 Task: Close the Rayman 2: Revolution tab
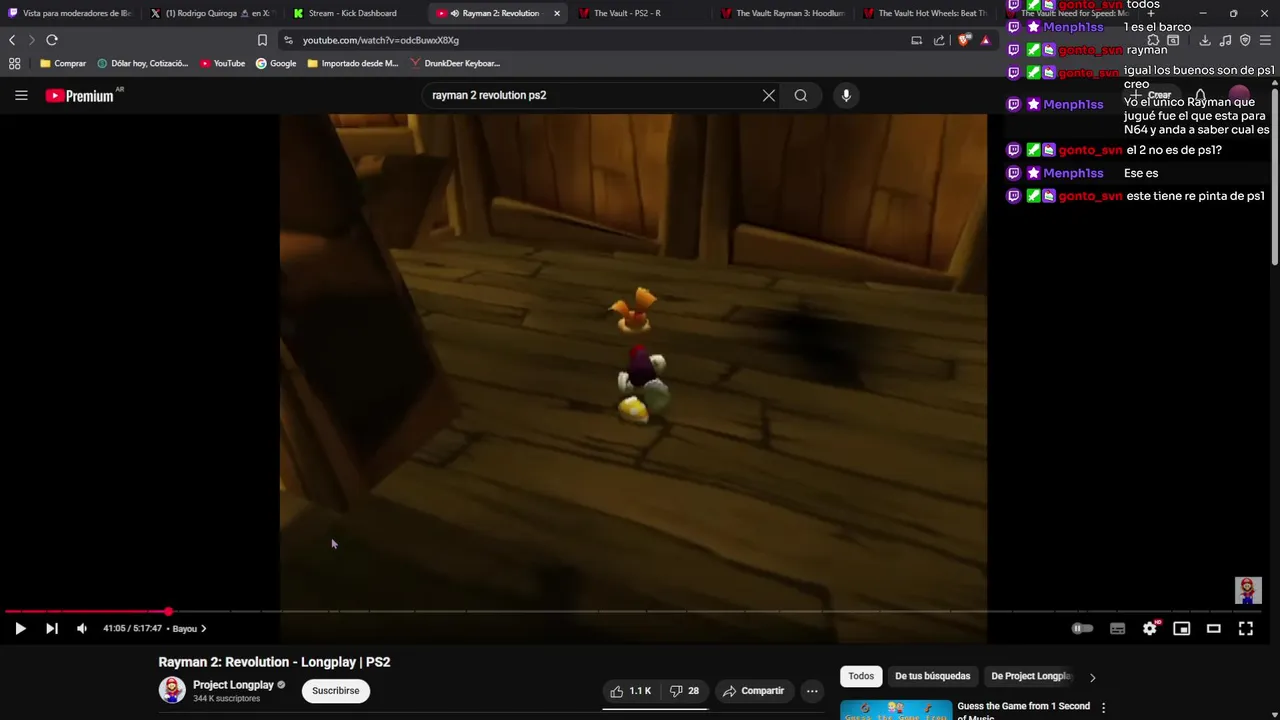pos(557,13)
